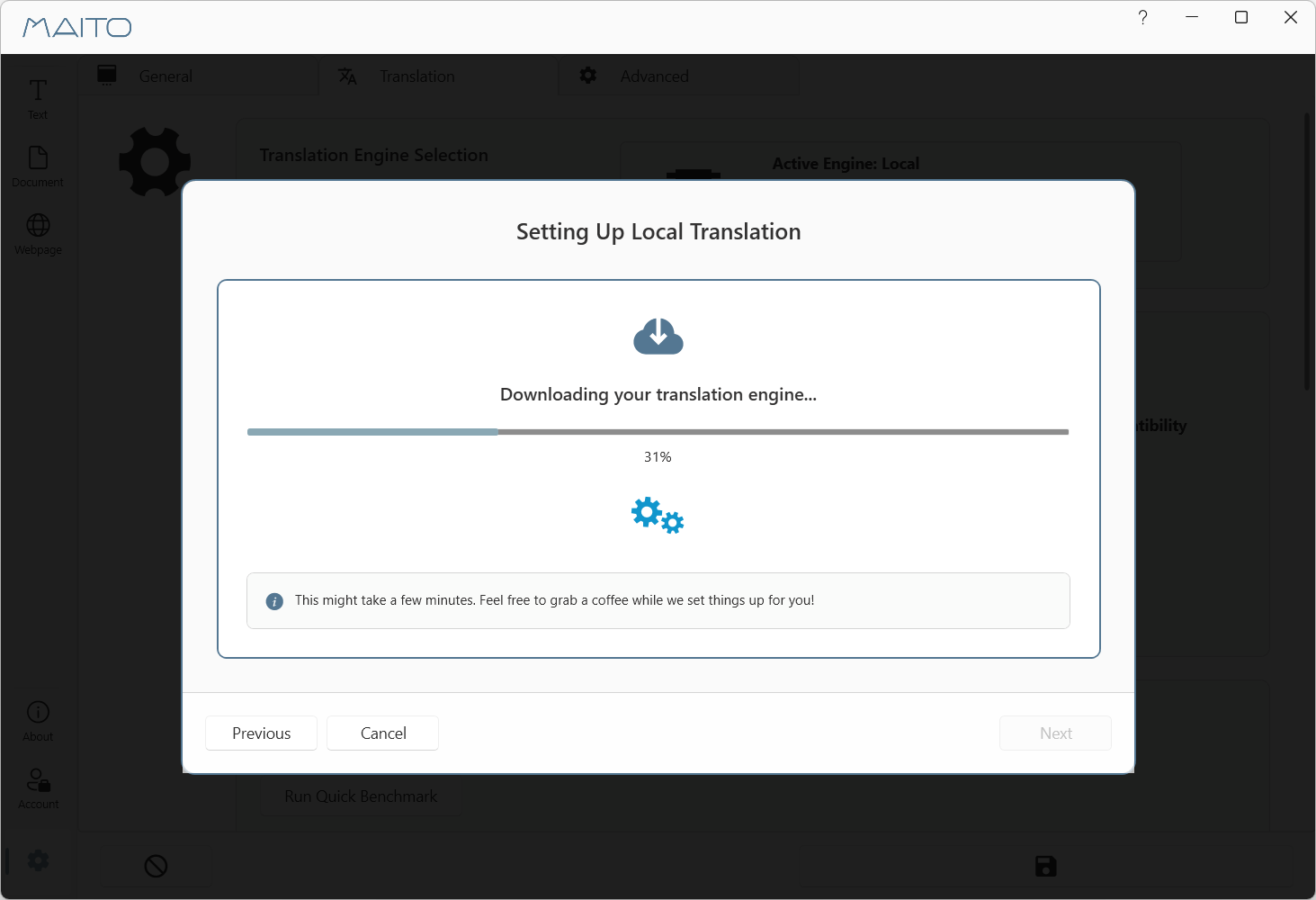This screenshot has width=1316, height=900.
Task: Click the Previous button
Action: tap(261, 733)
